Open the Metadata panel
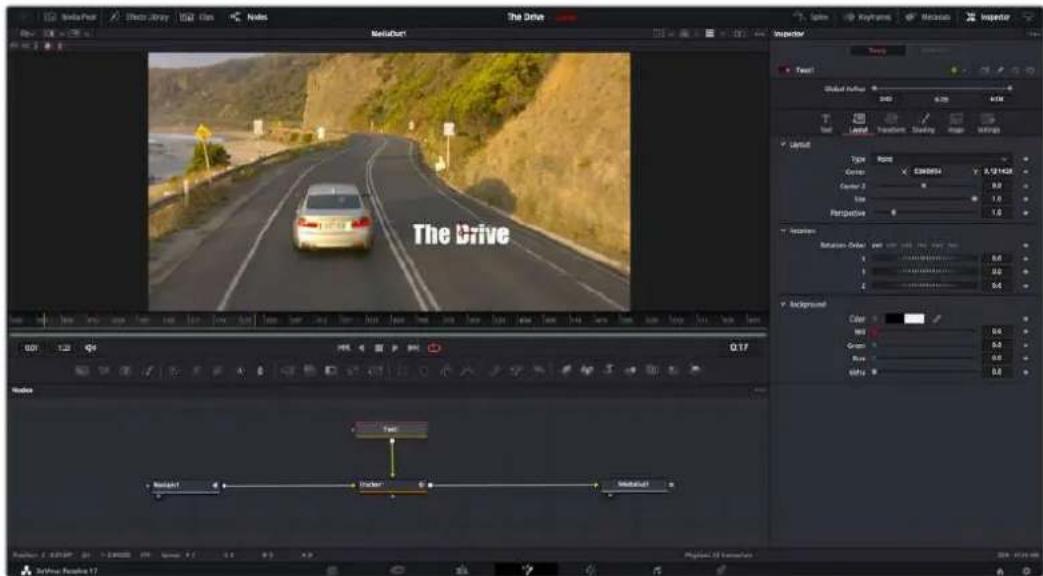The height and width of the screenshot is (576, 1043). (928, 17)
